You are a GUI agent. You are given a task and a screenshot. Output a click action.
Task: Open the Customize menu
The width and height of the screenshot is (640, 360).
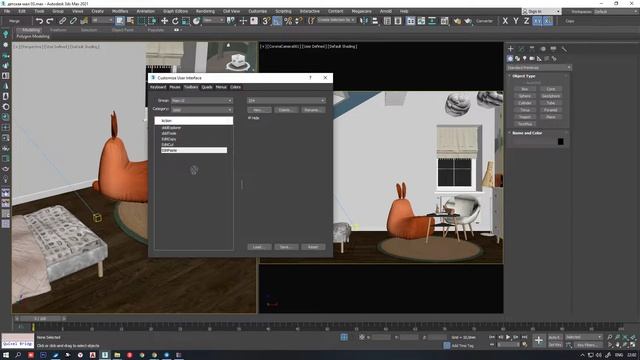click(x=258, y=11)
